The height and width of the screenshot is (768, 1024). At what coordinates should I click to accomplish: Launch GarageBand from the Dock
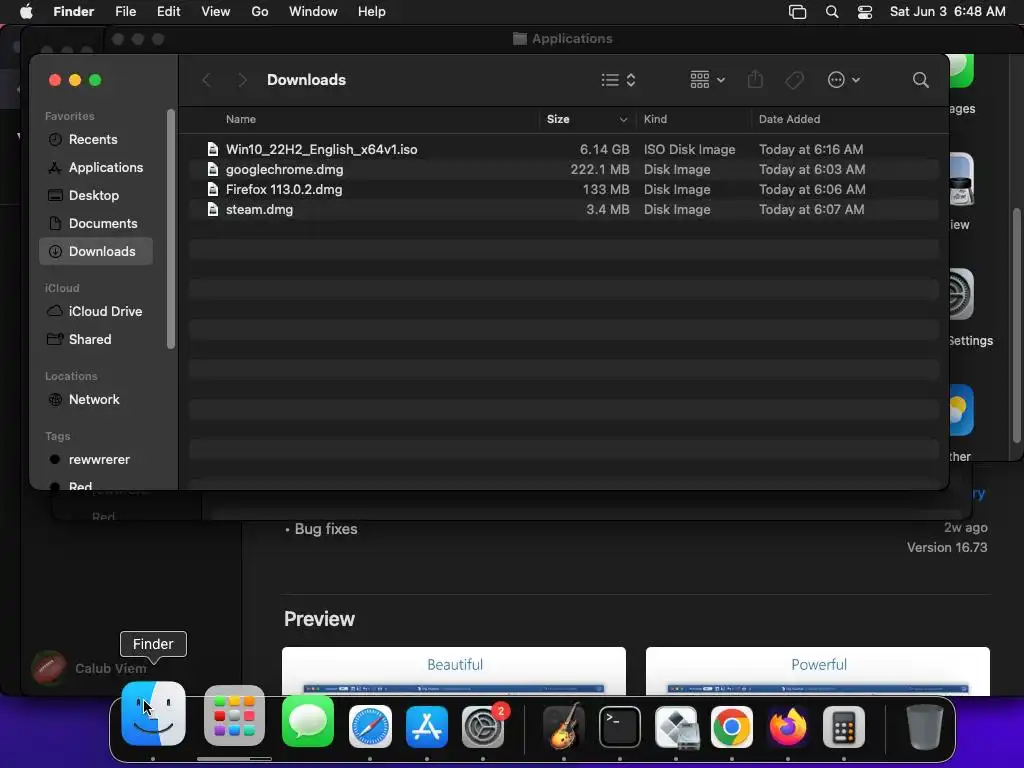coord(564,727)
